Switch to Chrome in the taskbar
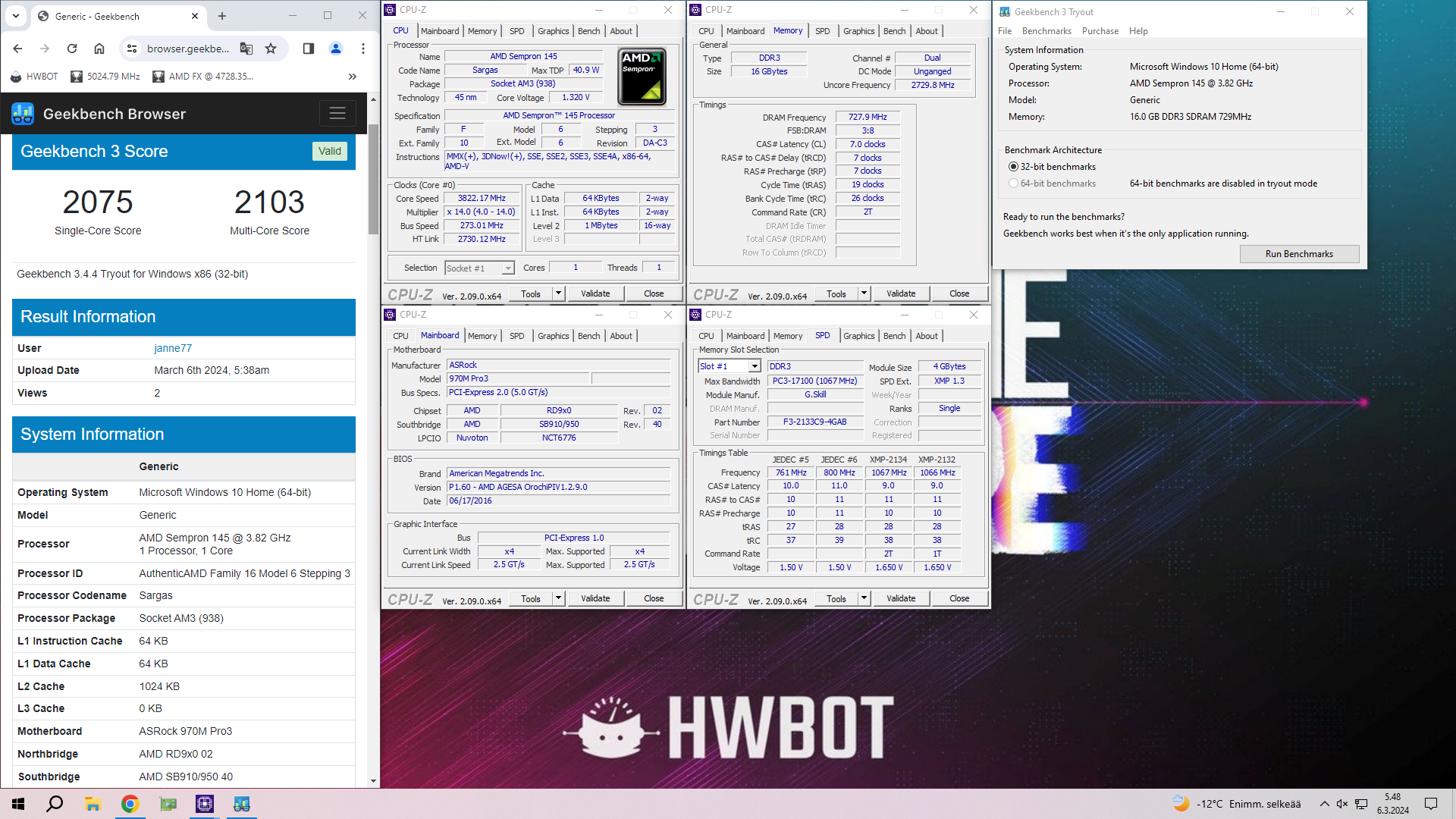Viewport: 1456px width, 819px height. pos(130,804)
